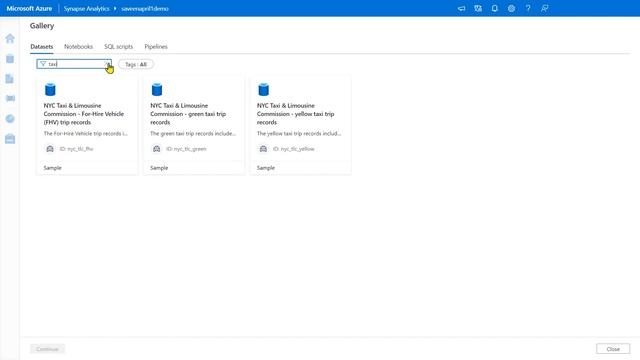640x360 pixels.
Task: Switch to the Datasets tab
Action: click(x=42, y=47)
